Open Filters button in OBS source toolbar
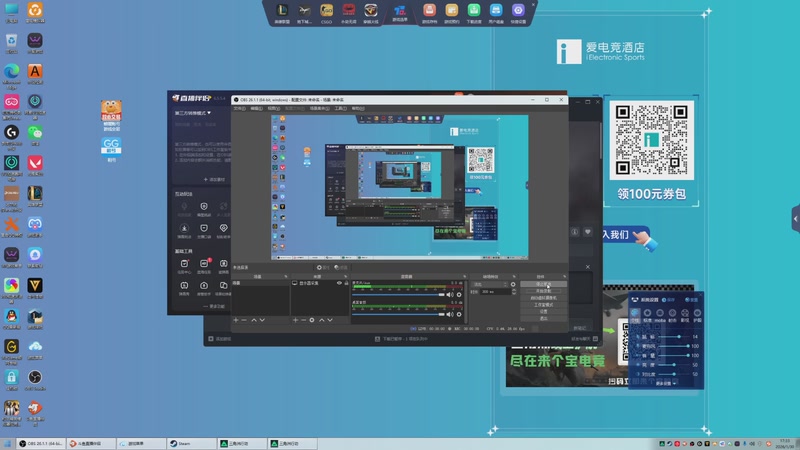Viewport: 800px width, 450px height. point(341,267)
